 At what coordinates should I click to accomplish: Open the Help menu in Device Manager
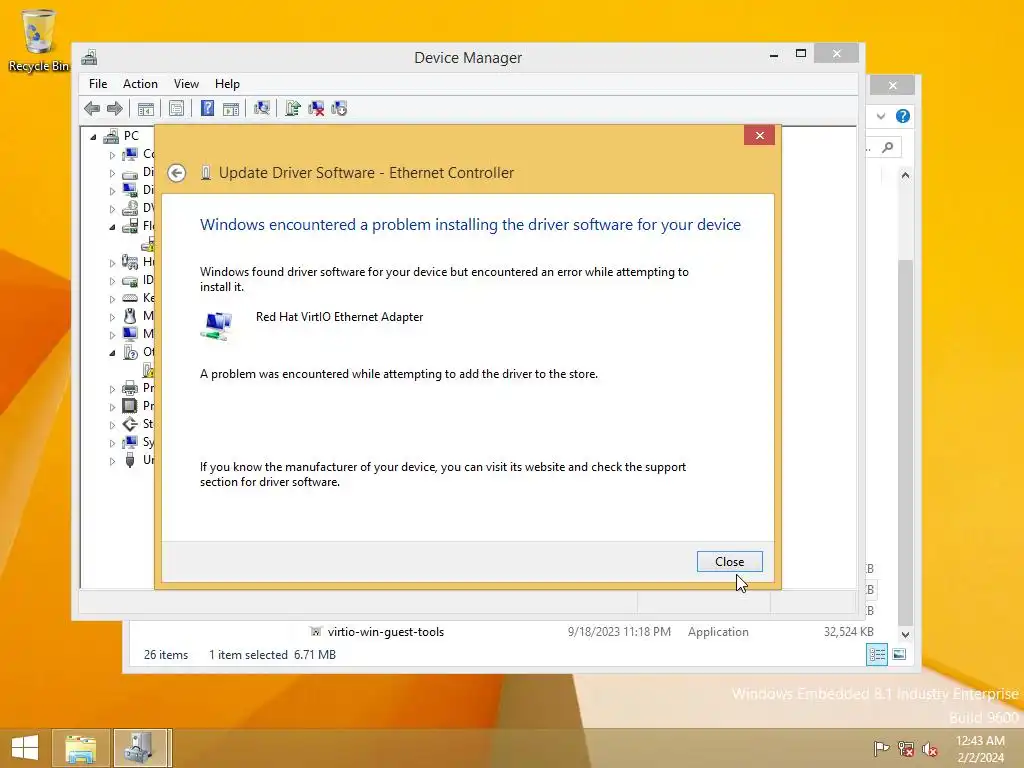227,84
